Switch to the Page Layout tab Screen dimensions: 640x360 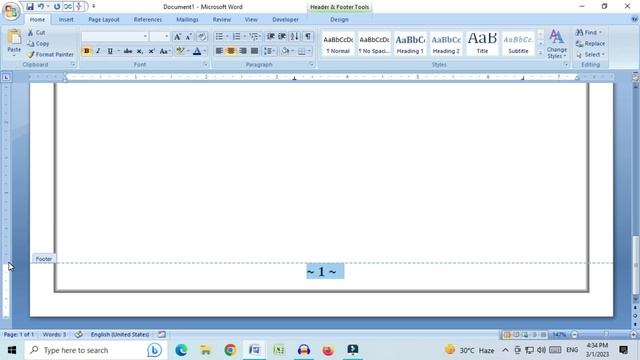(x=104, y=19)
